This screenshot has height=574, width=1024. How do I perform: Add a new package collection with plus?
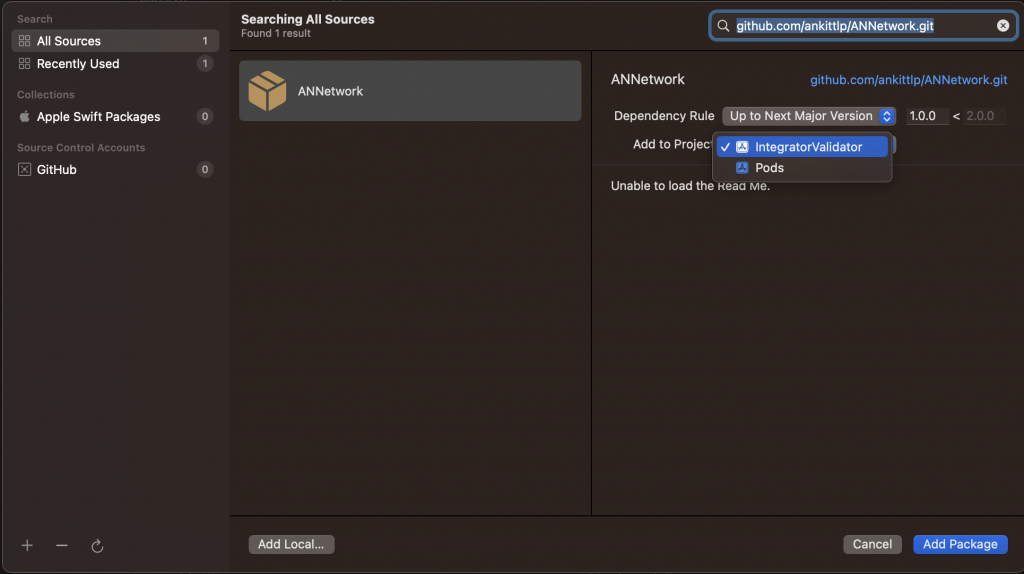point(27,545)
